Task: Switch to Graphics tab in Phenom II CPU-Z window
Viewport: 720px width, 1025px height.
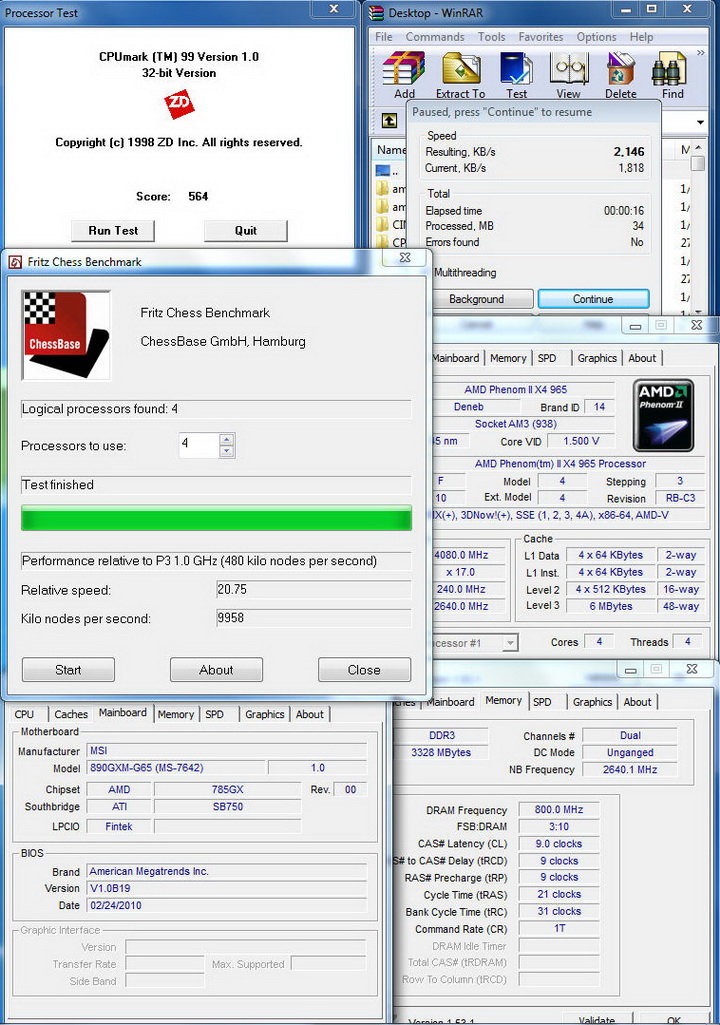Action: coord(597,358)
